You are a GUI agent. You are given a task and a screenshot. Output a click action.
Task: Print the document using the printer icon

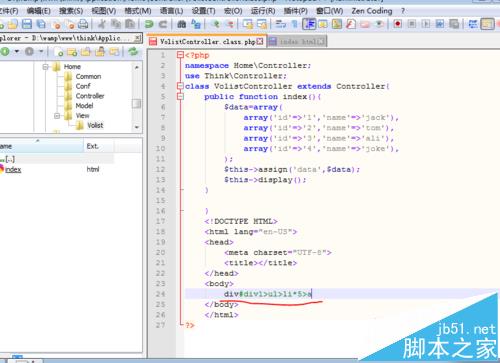83,24
